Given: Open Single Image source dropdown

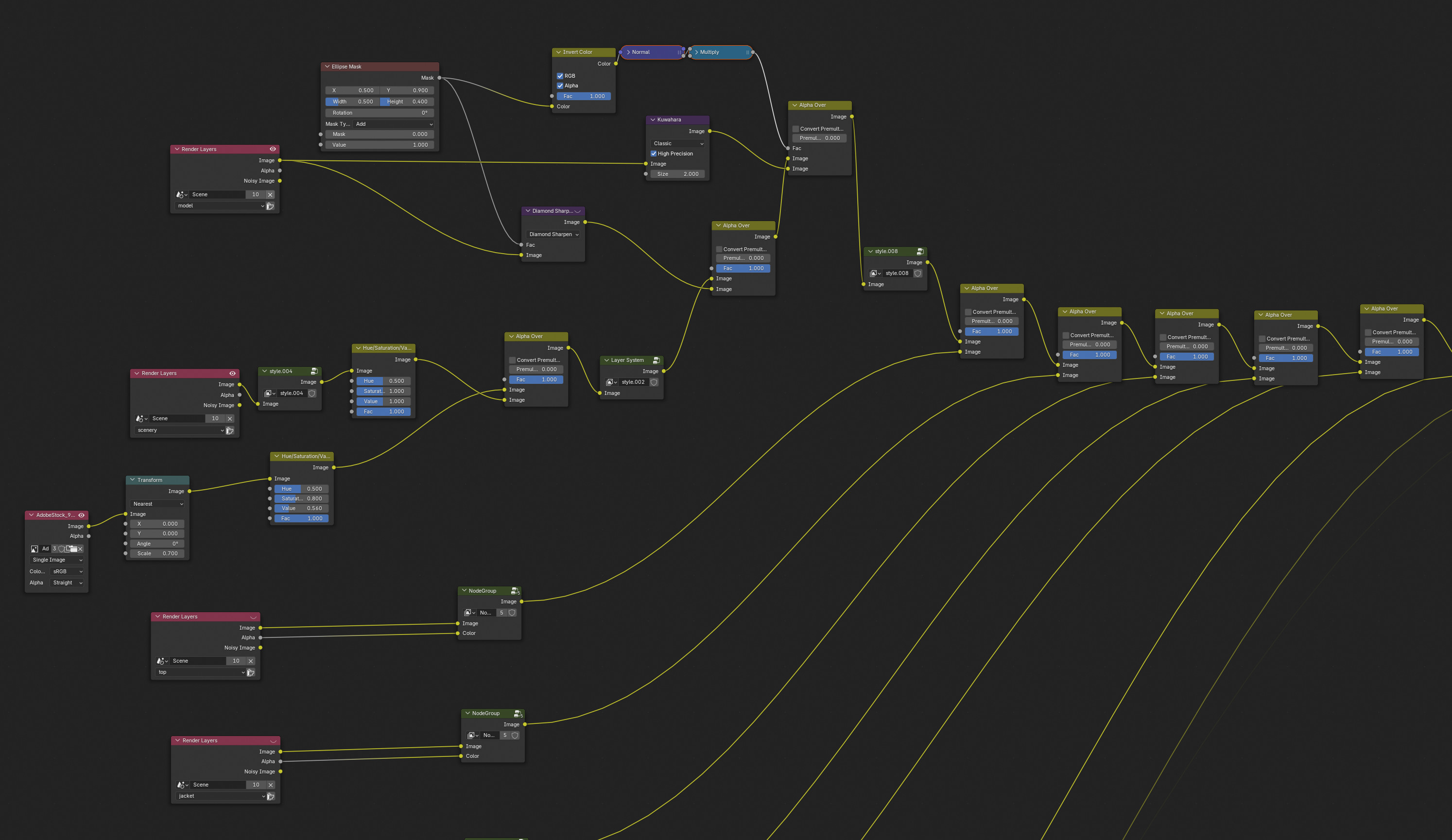Looking at the screenshot, I should [57, 560].
